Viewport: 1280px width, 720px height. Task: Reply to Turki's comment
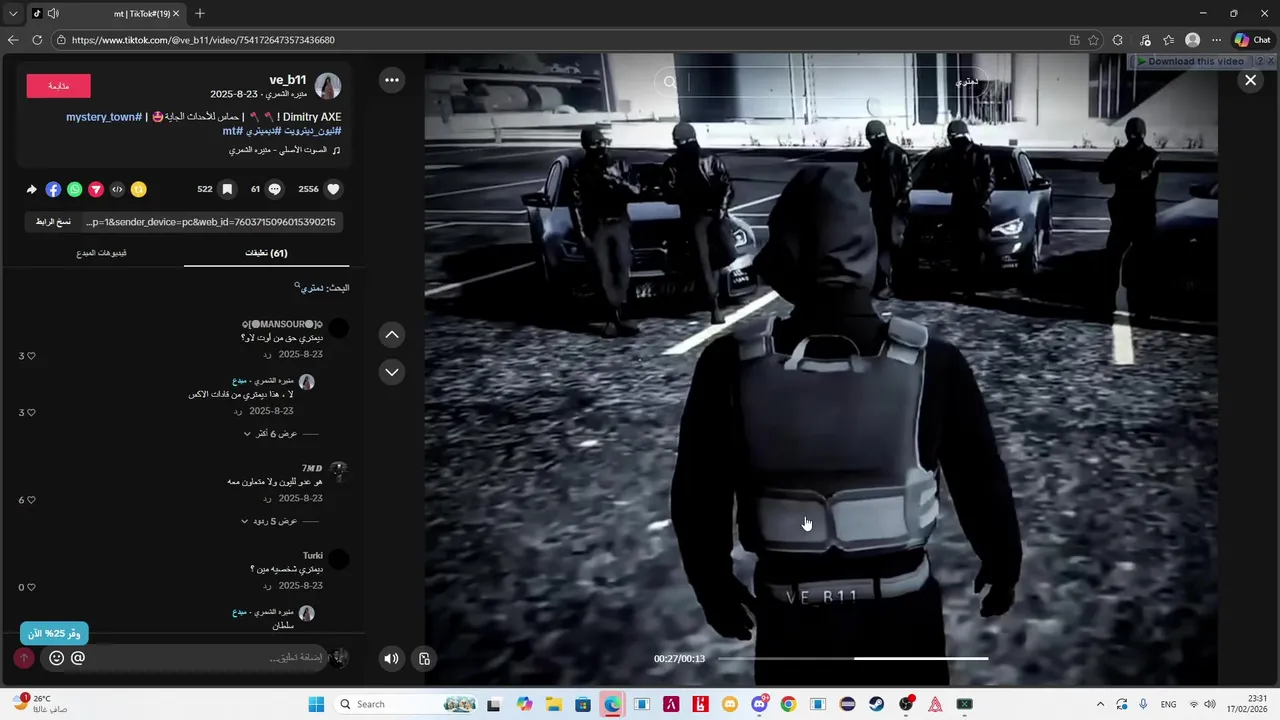(x=267, y=586)
